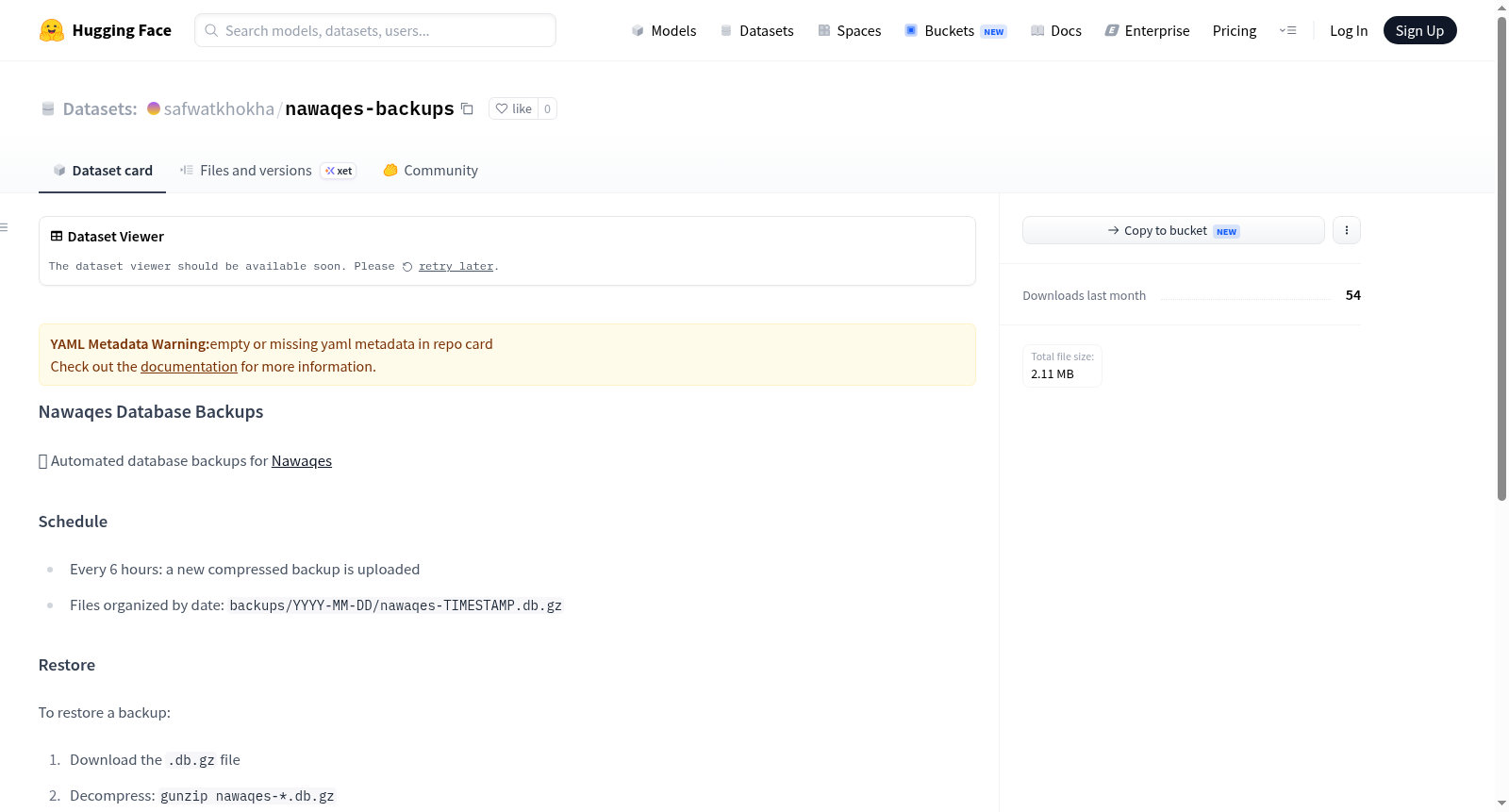Image resolution: width=1509 pixels, height=812 pixels.
Task: Click the Enterprise icon in navigation
Action: [x=1112, y=30]
